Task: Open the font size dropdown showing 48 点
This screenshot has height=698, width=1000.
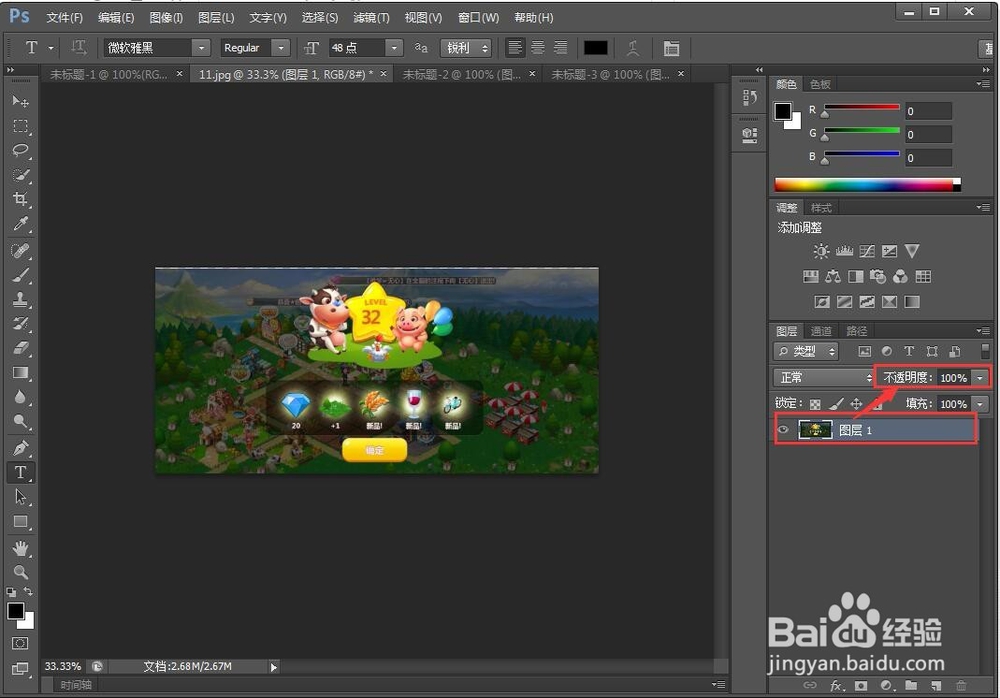Action: coord(393,48)
